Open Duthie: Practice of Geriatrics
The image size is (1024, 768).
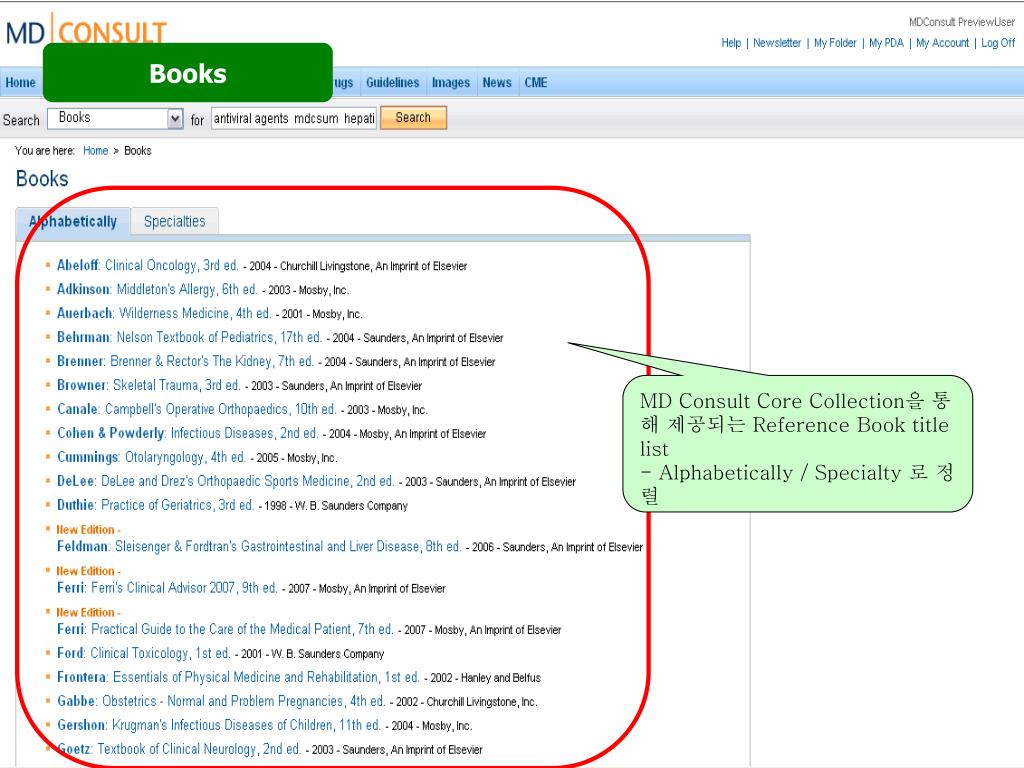coord(155,505)
